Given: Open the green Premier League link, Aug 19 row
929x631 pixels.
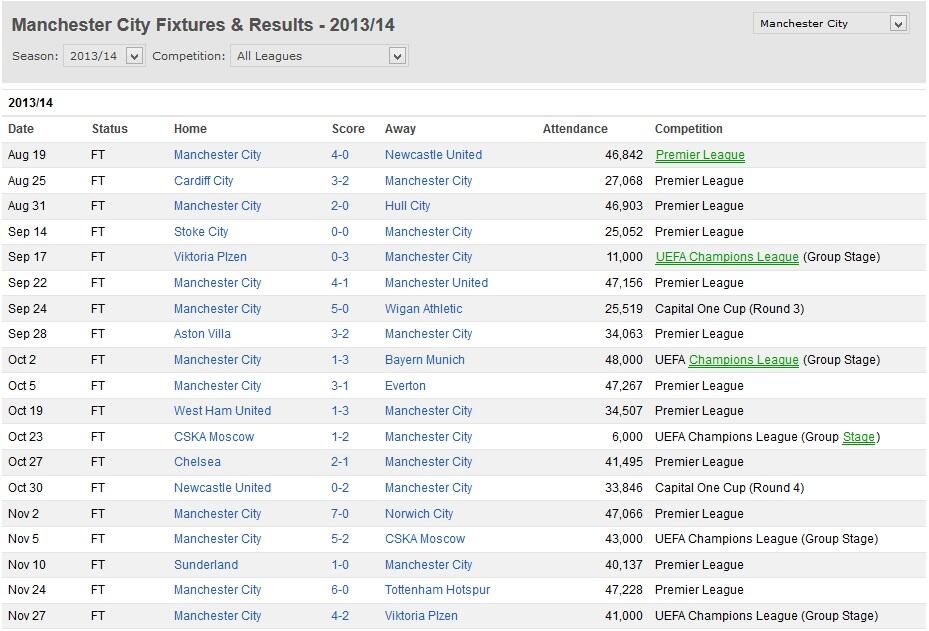Looking at the screenshot, I should pos(700,155).
